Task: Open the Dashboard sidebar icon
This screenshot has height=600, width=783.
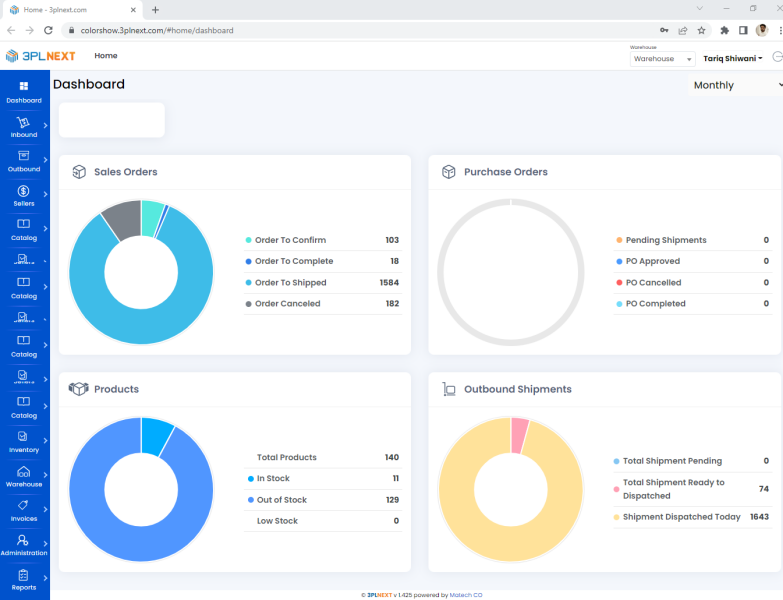Action: click(23, 86)
